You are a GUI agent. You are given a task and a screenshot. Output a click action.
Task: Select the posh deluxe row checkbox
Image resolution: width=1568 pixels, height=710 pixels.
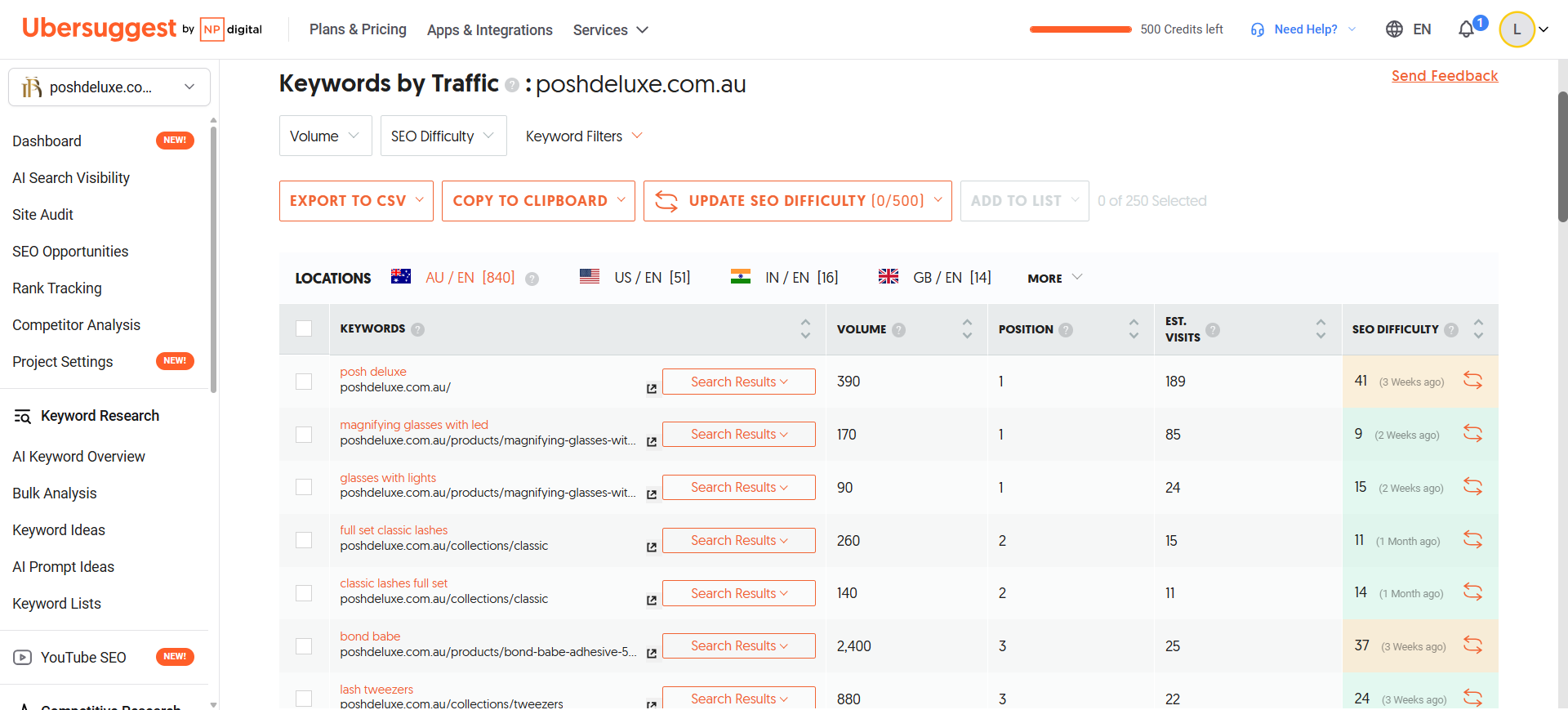click(304, 382)
